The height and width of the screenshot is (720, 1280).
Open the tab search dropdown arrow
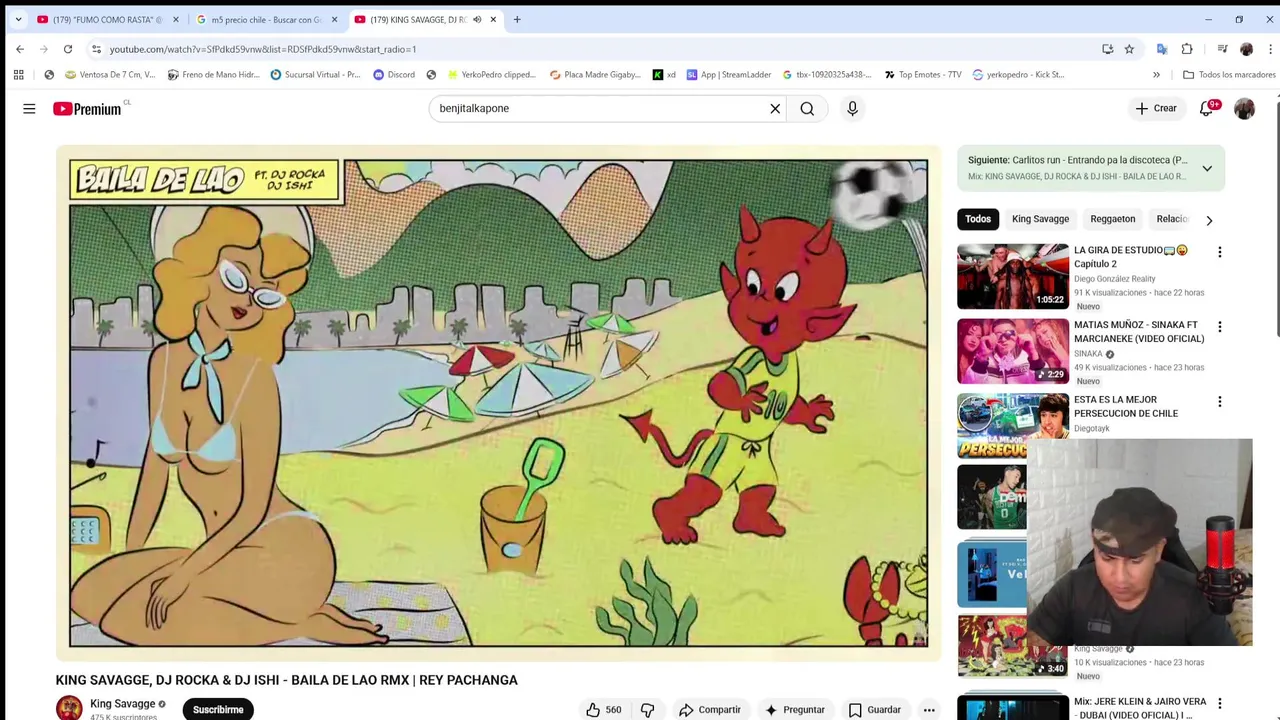(18, 20)
